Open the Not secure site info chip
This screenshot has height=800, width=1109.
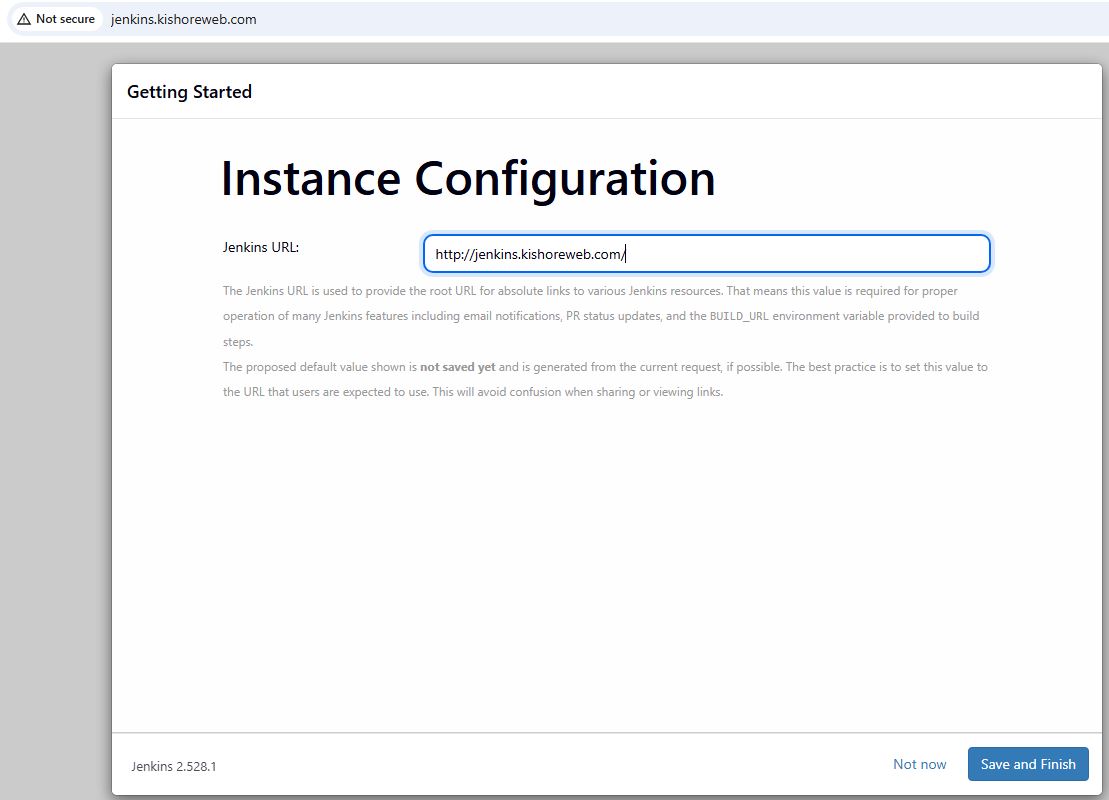pyautogui.click(x=57, y=19)
